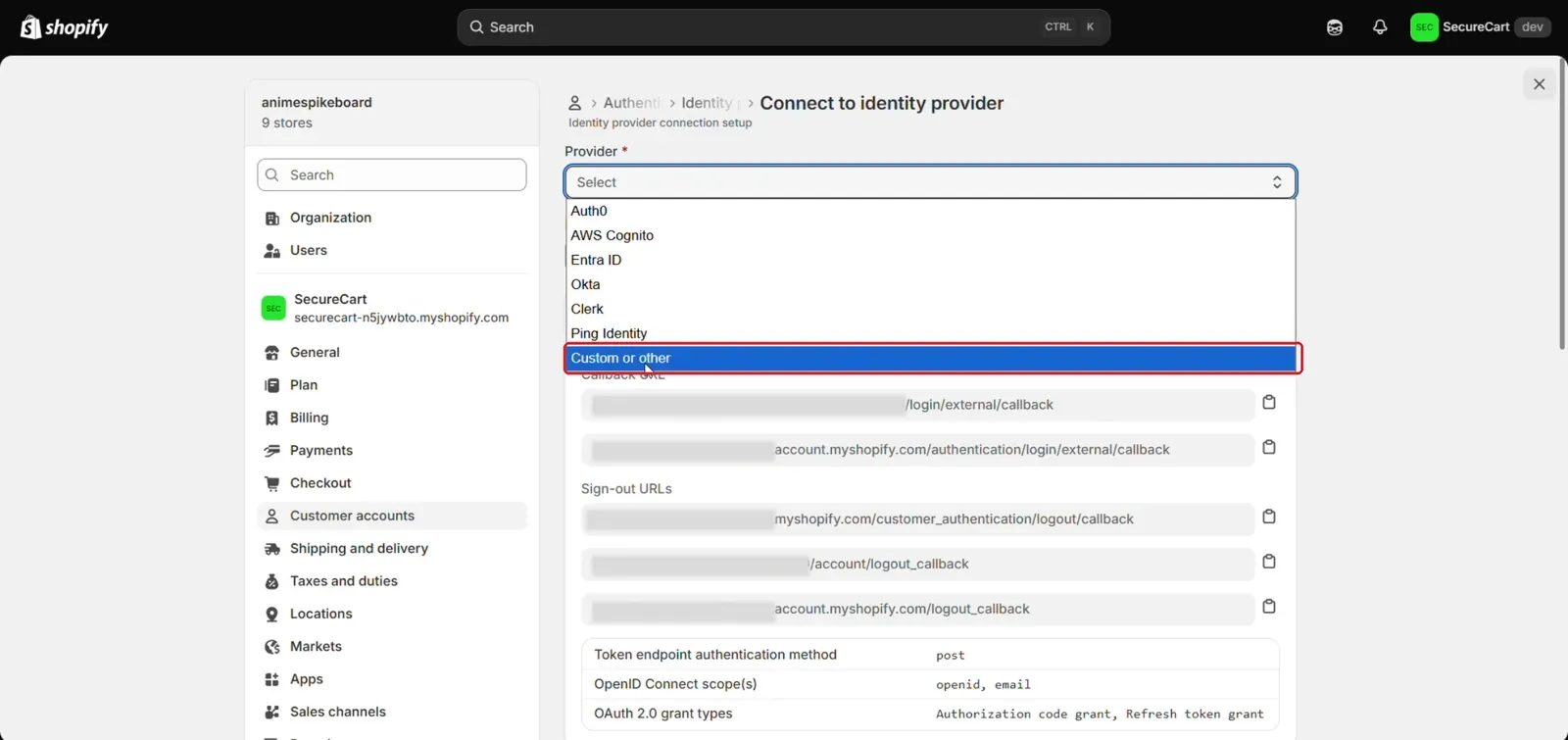Open Shipping and delivery settings

[392, 548]
